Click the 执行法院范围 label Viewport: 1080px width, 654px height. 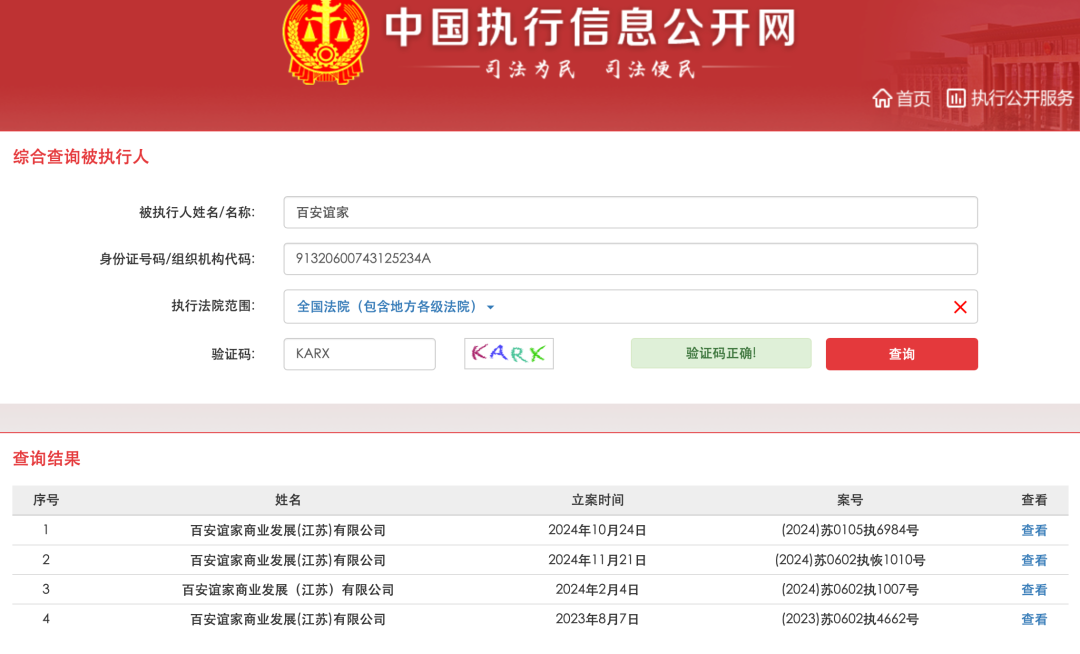[x=213, y=306]
